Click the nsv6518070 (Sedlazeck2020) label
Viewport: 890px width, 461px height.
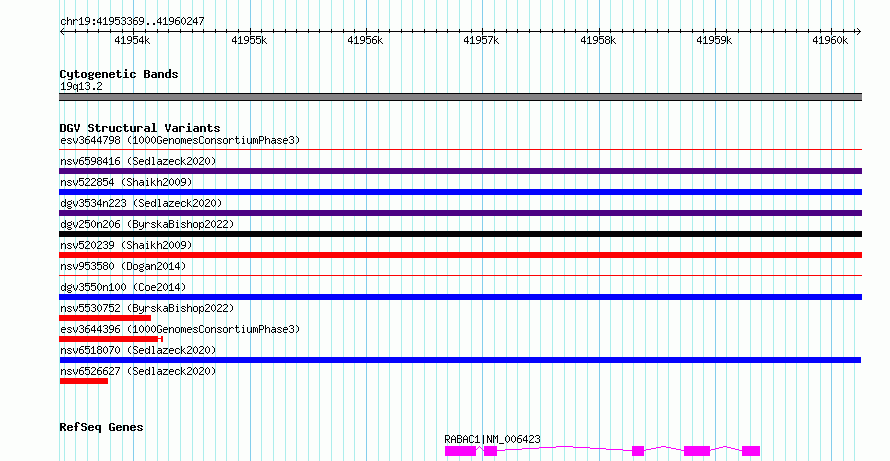point(138,350)
